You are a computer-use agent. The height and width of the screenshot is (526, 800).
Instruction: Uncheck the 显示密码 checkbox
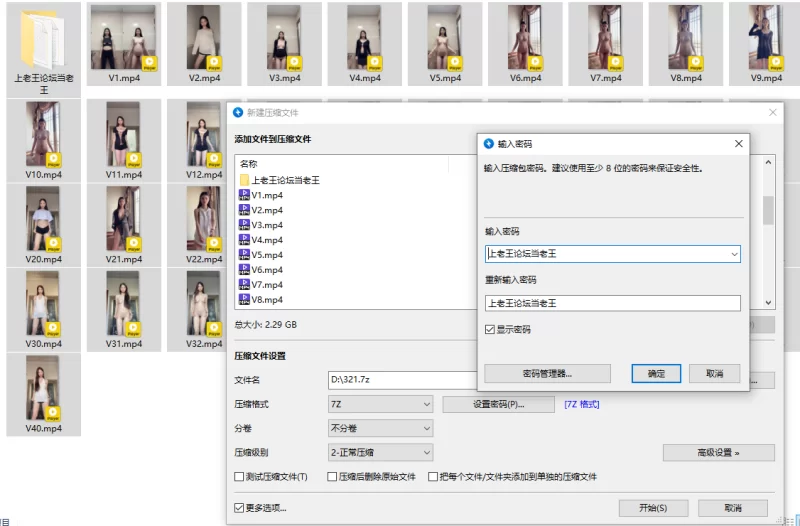pyautogui.click(x=490, y=329)
